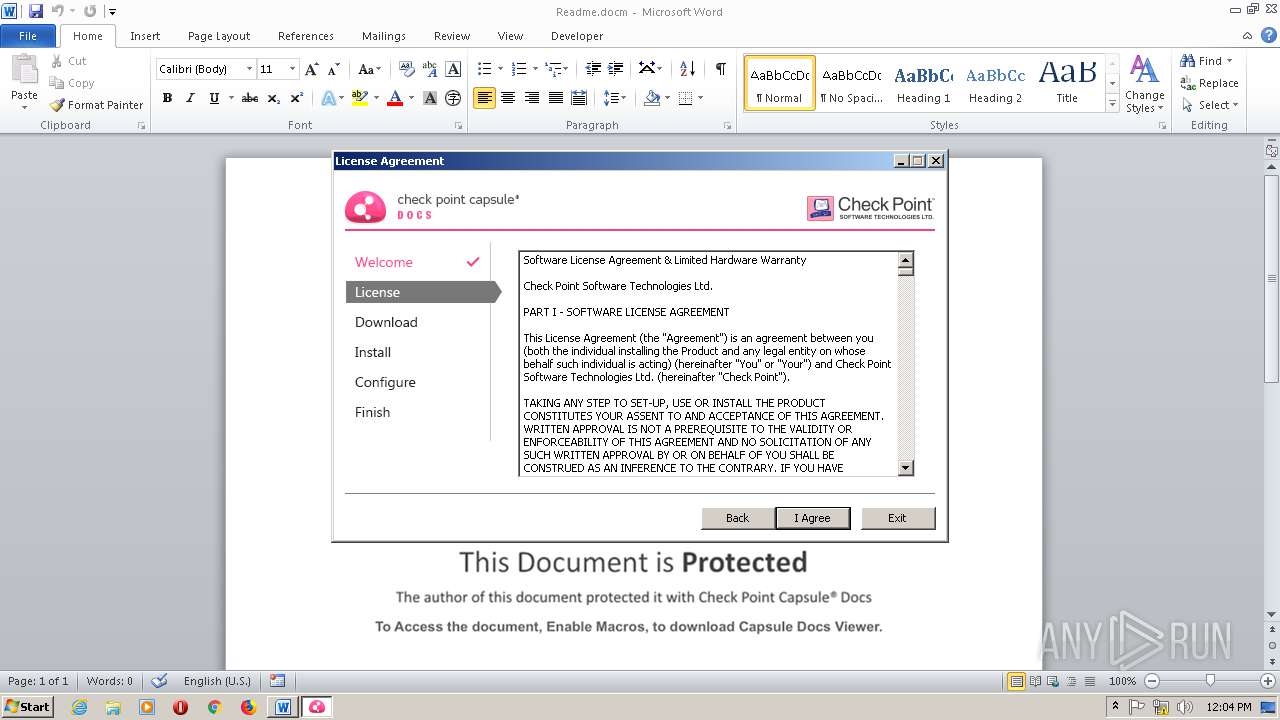Open the font name dropdown

pos(249,69)
